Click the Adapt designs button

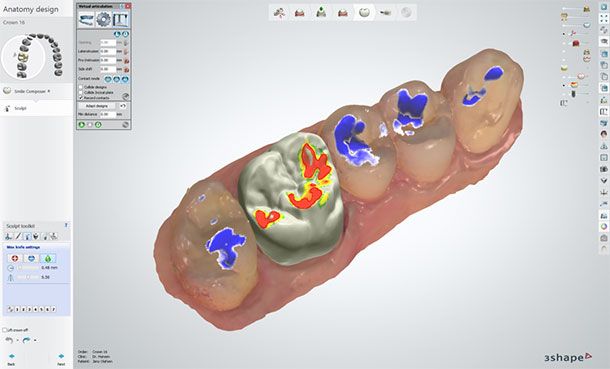pos(97,106)
